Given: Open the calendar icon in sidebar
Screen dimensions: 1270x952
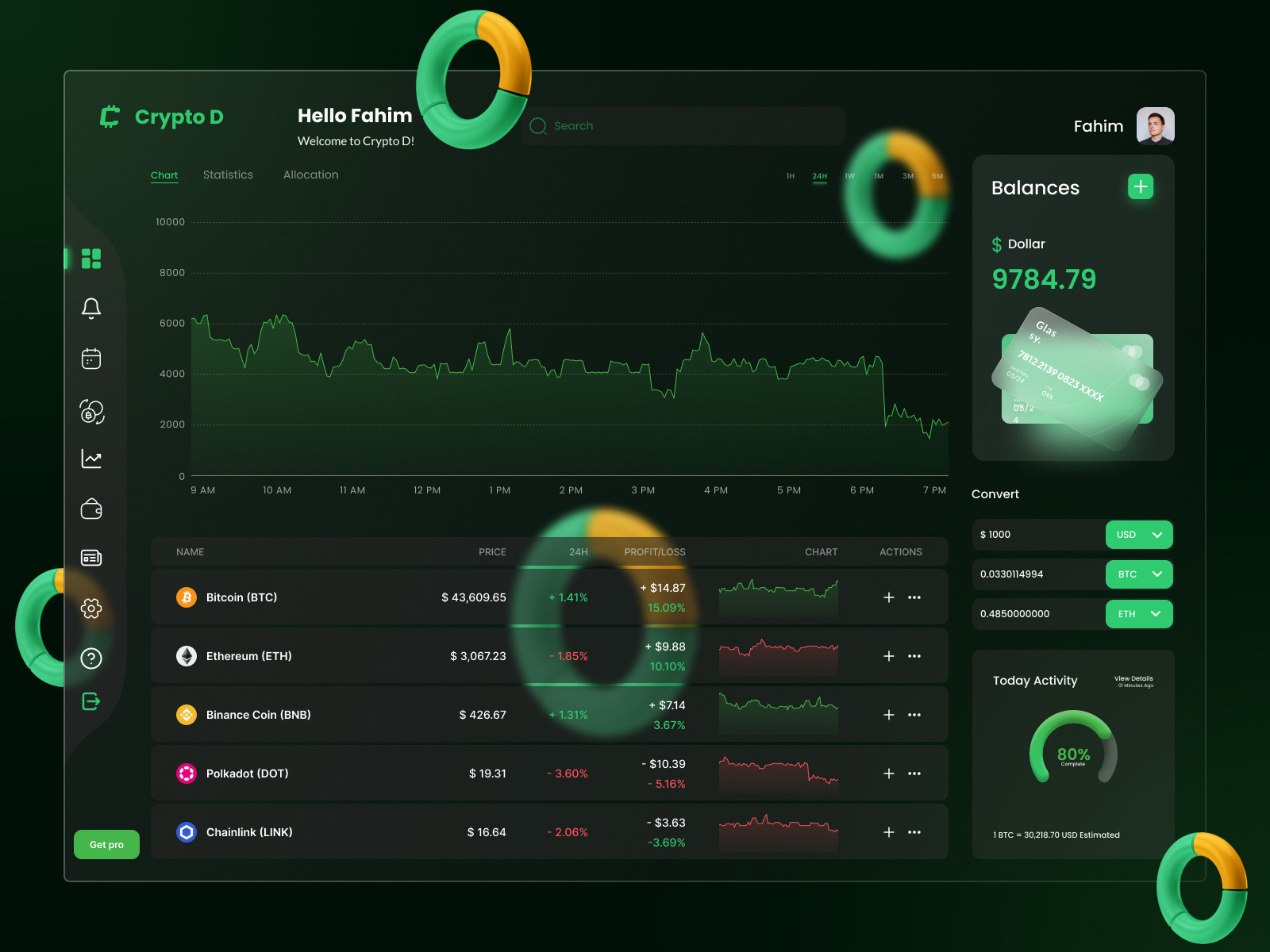Looking at the screenshot, I should 91,359.
